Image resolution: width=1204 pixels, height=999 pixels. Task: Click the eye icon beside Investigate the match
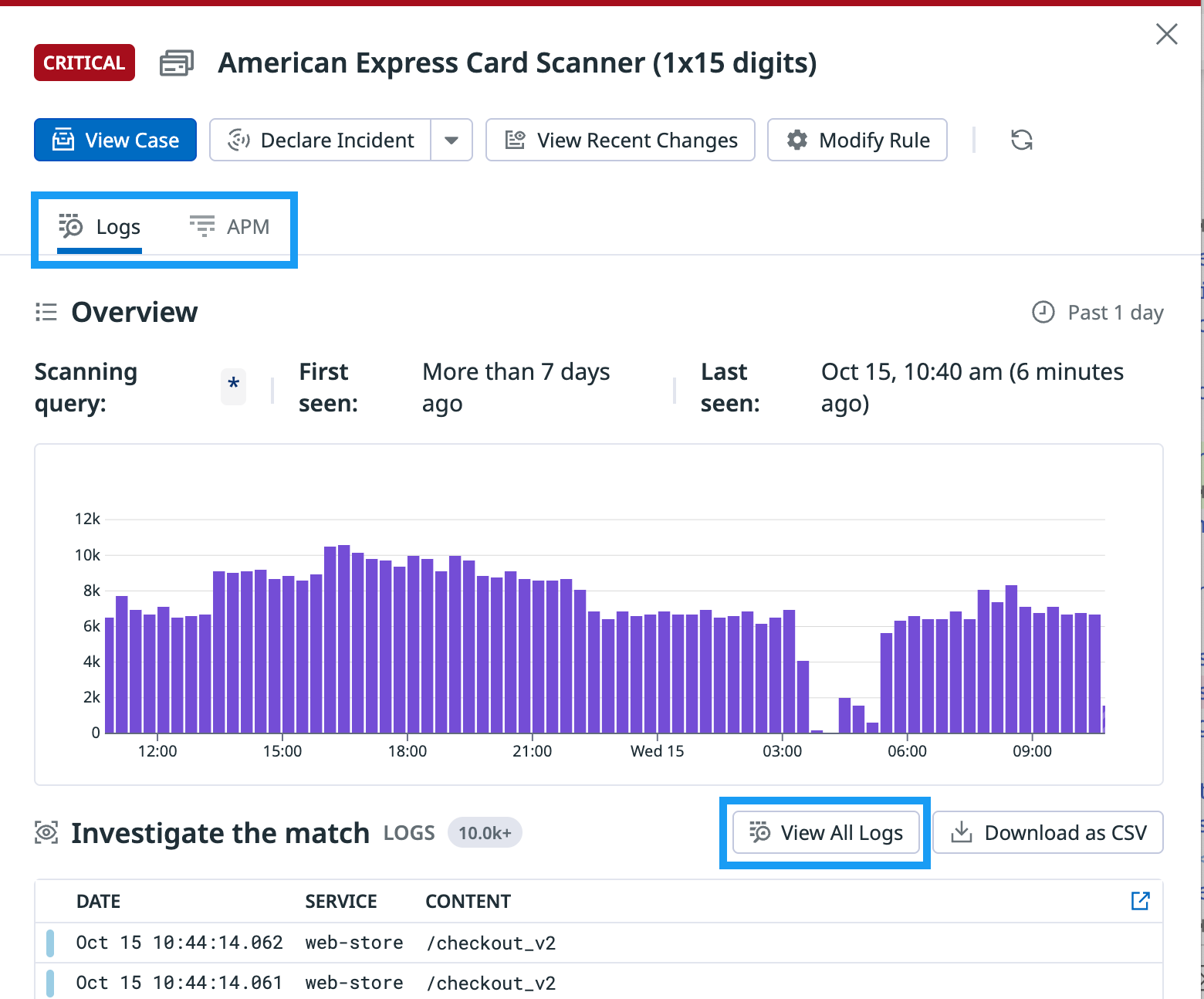[46, 833]
